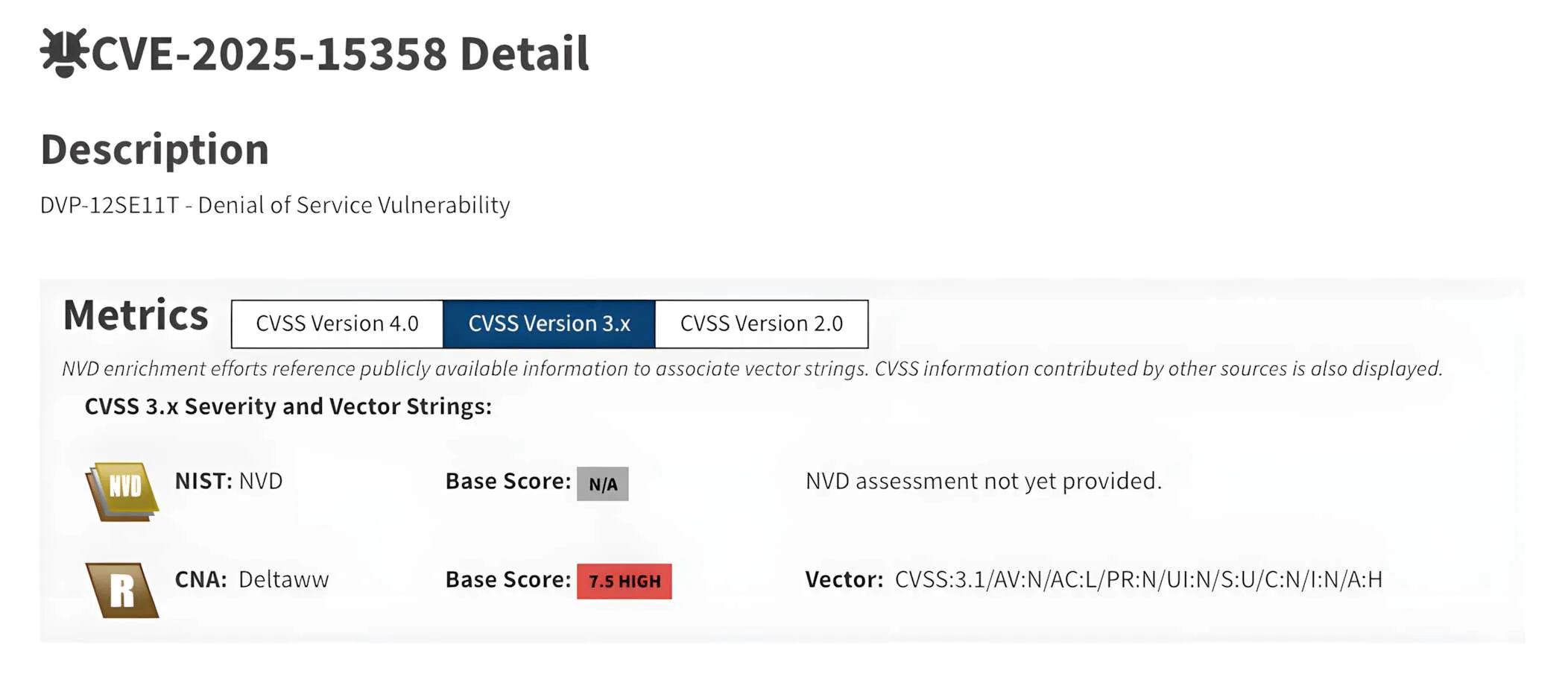Click the CVSS:3.1 vector string

(1138, 579)
